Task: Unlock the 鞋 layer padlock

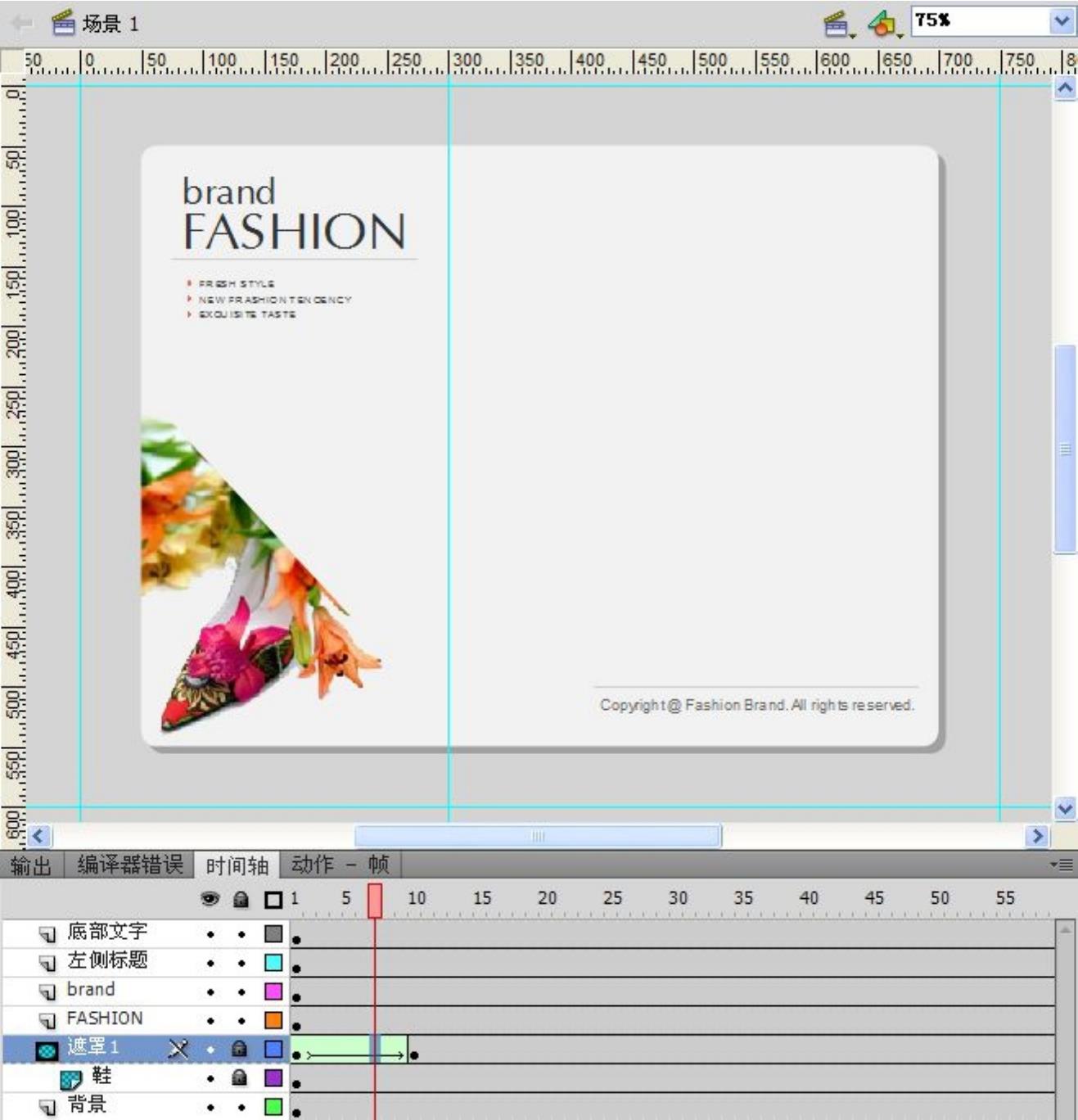Action: click(240, 1077)
